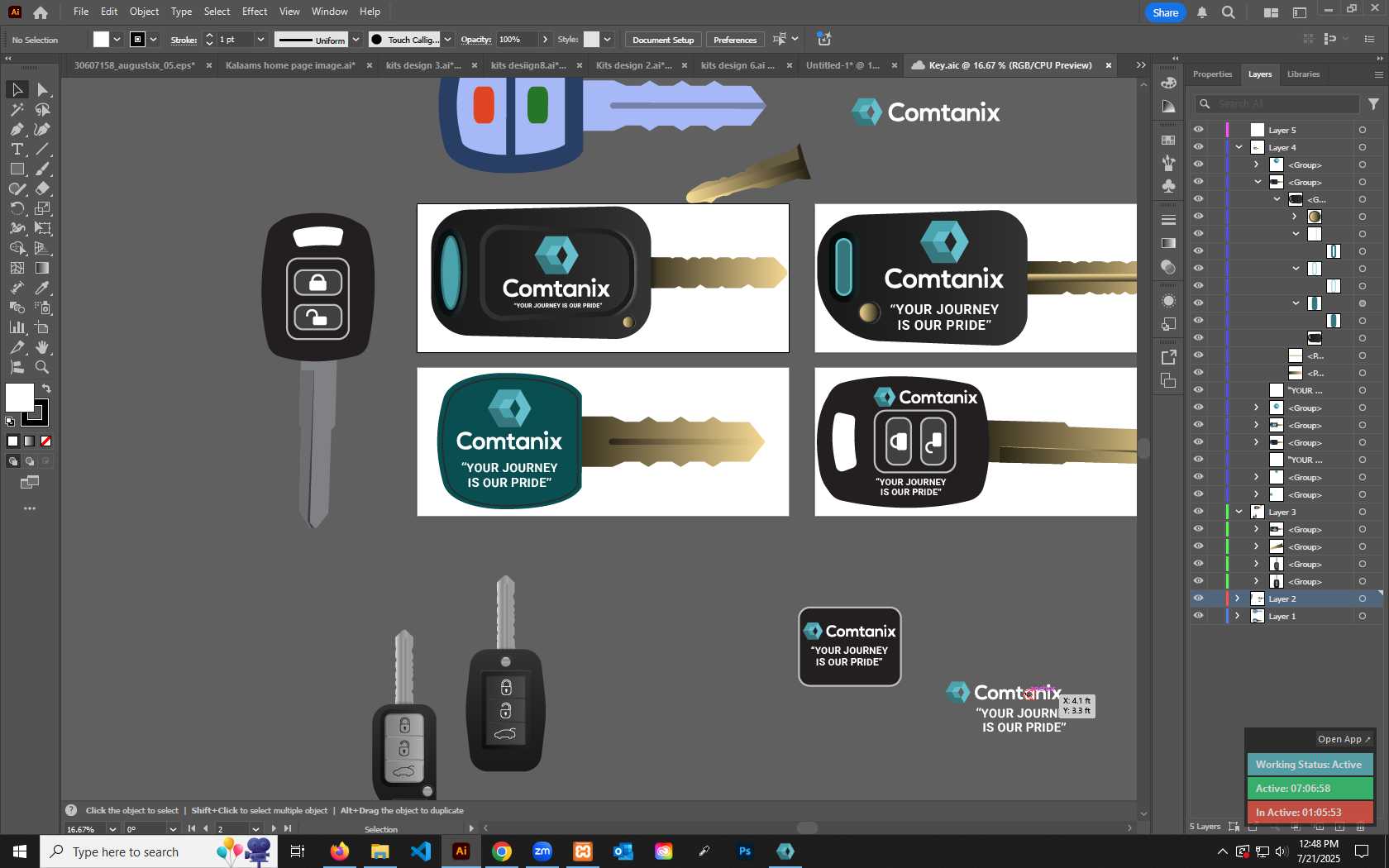Click the Share button
The height and width of the screenshot is (868, 1389).
tap(1165, 12)
